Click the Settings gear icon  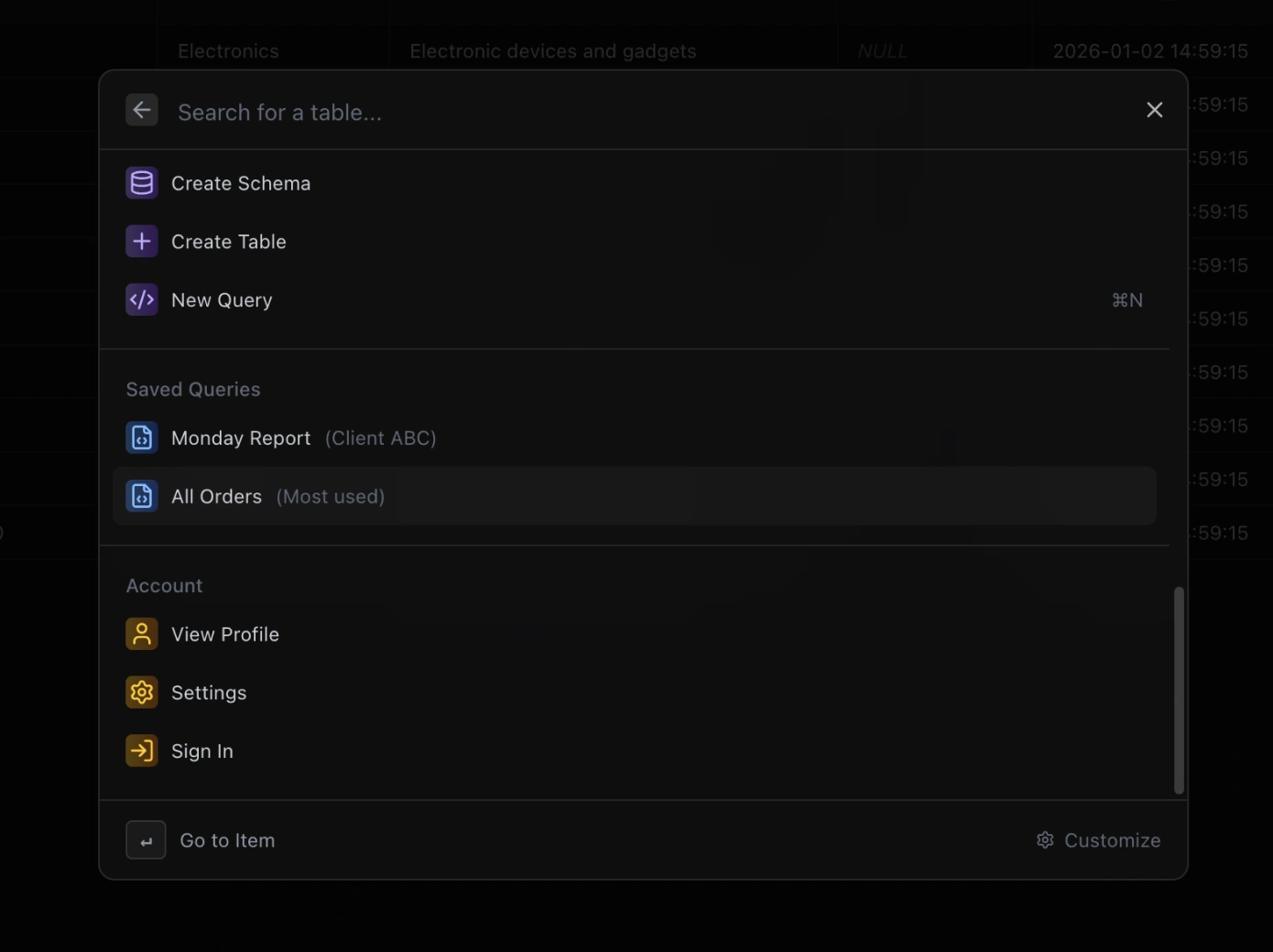pyautogui.click(x=142, y=693)
